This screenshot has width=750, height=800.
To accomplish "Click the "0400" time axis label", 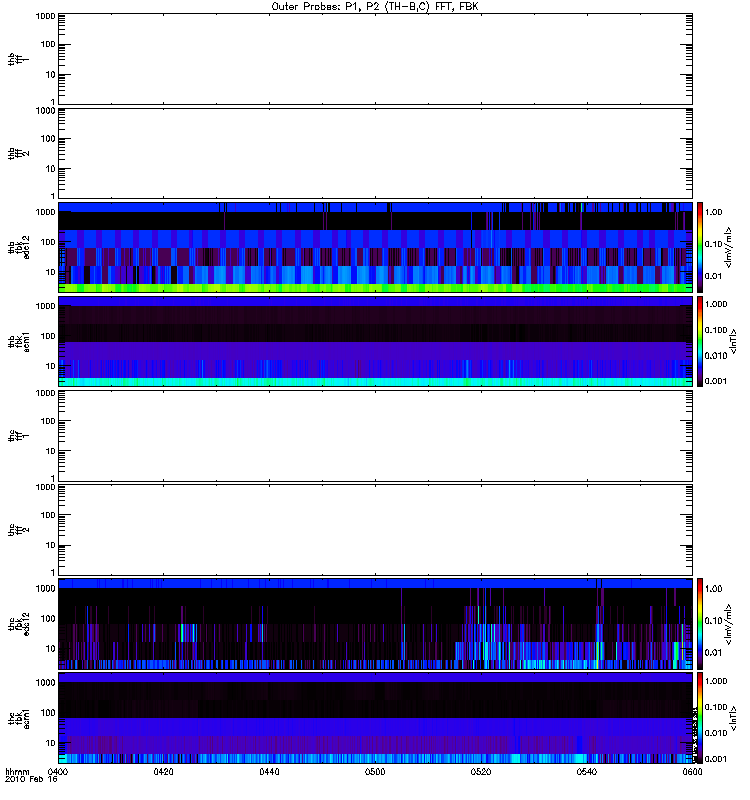I will point(58,772).
